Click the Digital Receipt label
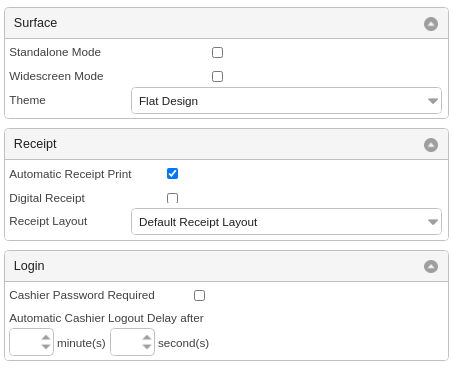Image resolution: width=453 pixels, height=368 pixels. click(x=47, y=198)
